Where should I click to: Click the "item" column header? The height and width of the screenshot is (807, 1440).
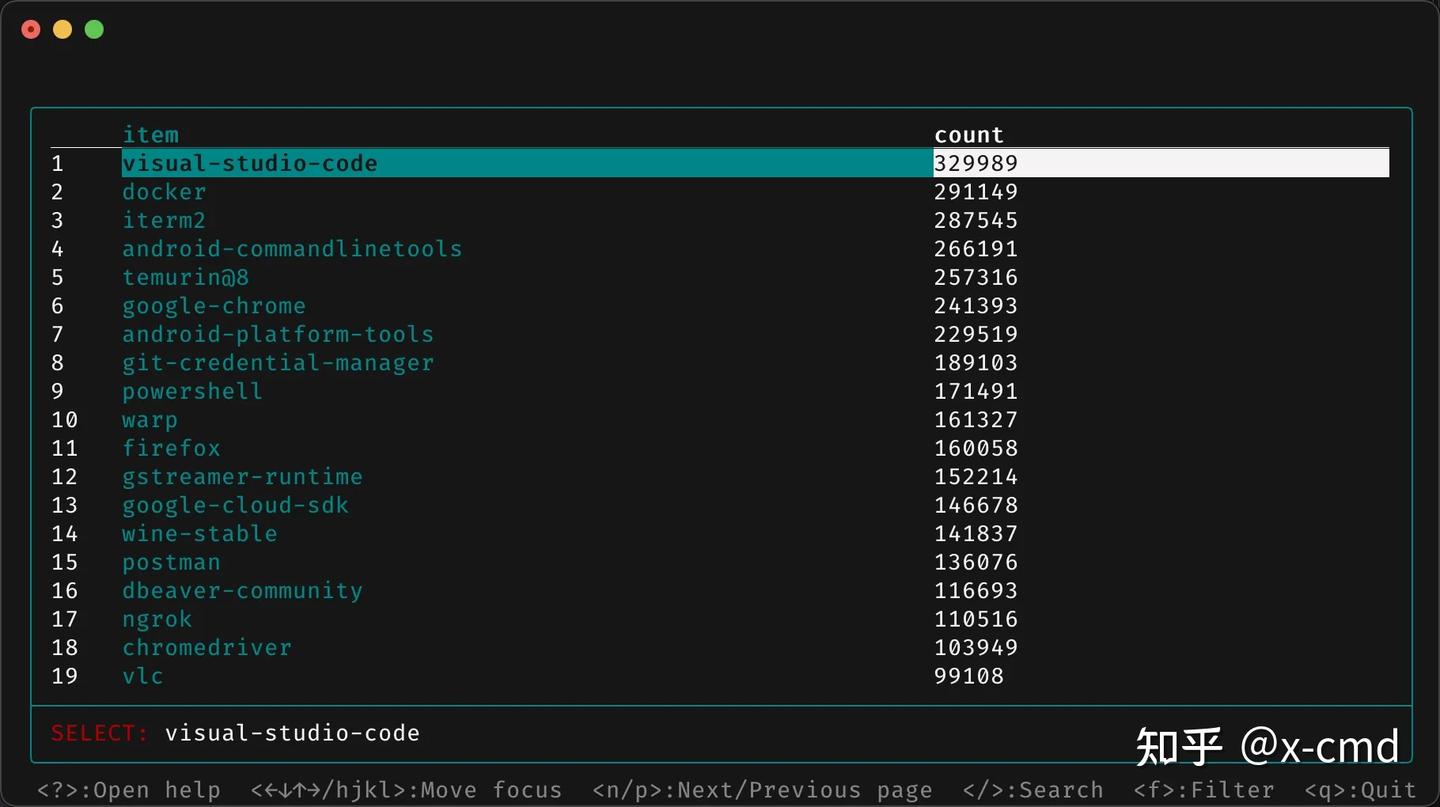click(x=150, y=135)
